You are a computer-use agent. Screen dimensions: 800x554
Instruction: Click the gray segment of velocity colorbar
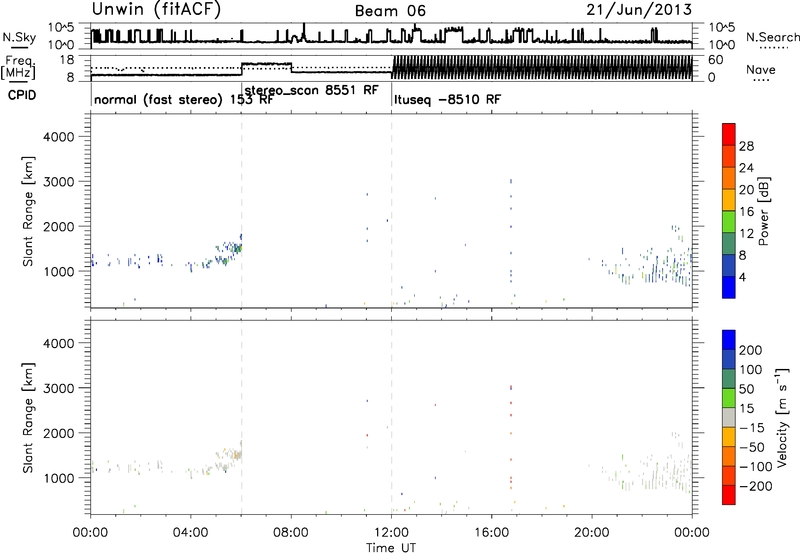729,418
